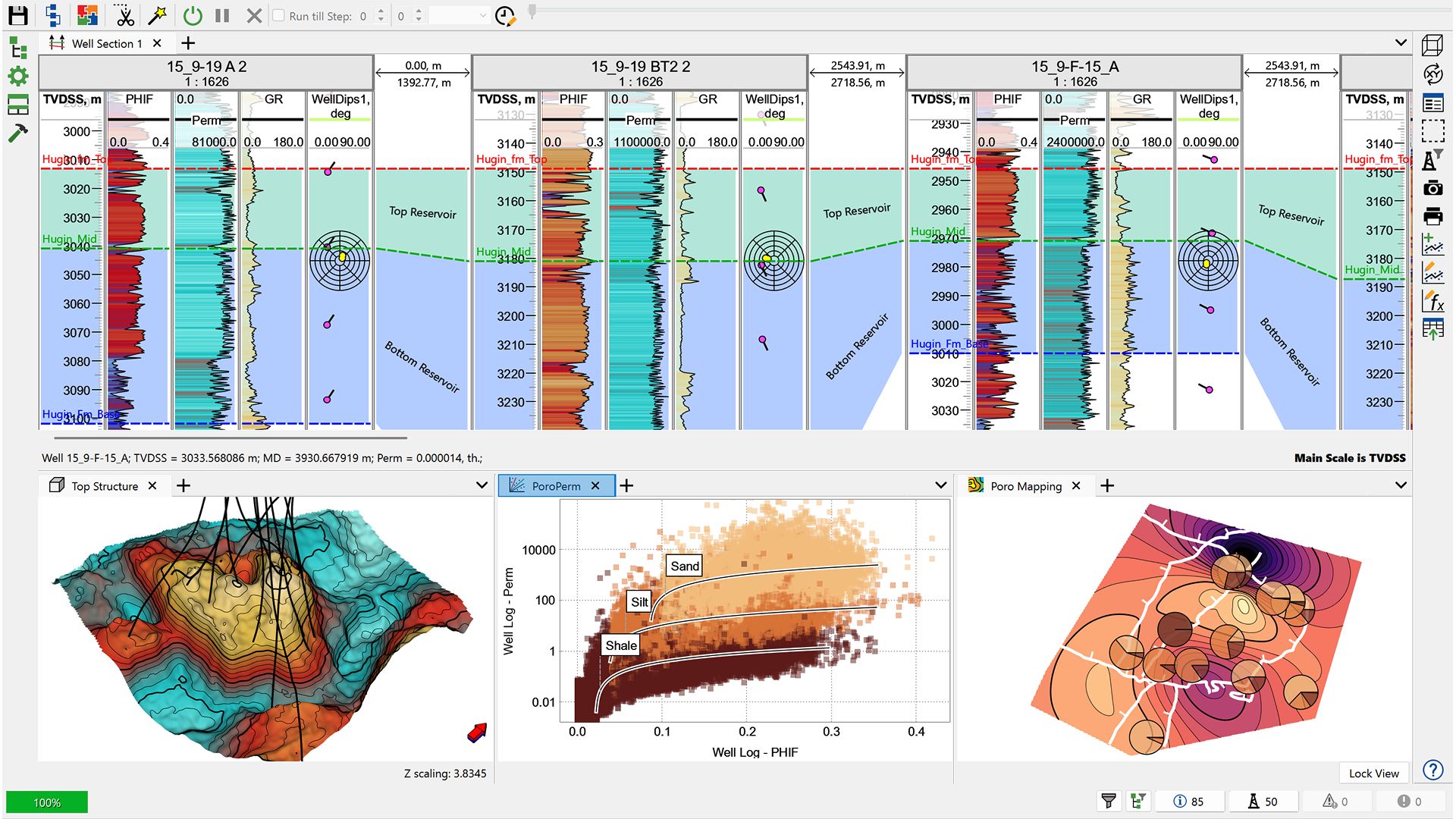This screenshot has height=819, width=1456.
Task: Open the empty combo box in the top toolbar
Action: coord(459,15)
